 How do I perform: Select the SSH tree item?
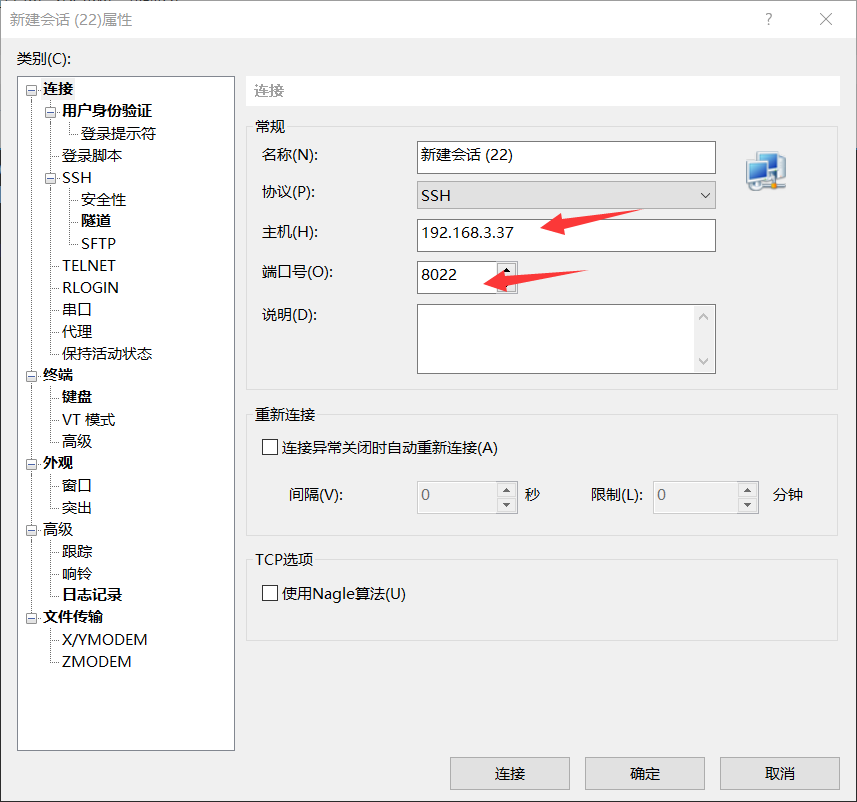tap(77, 178)
